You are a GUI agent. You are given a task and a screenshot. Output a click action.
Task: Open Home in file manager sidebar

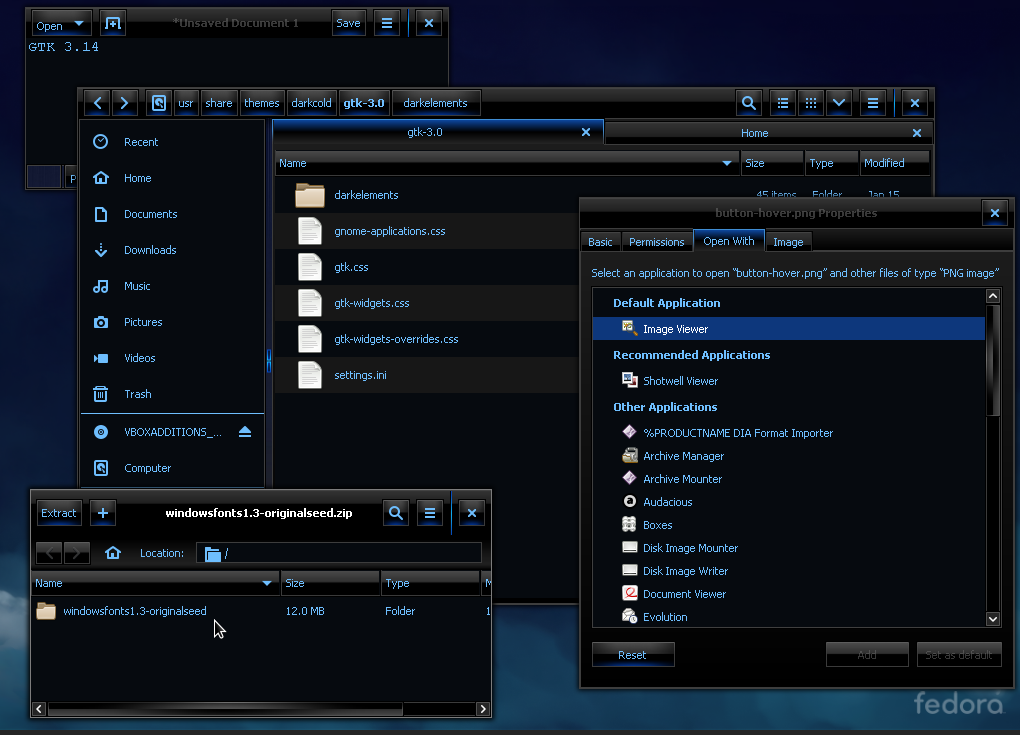172,178
